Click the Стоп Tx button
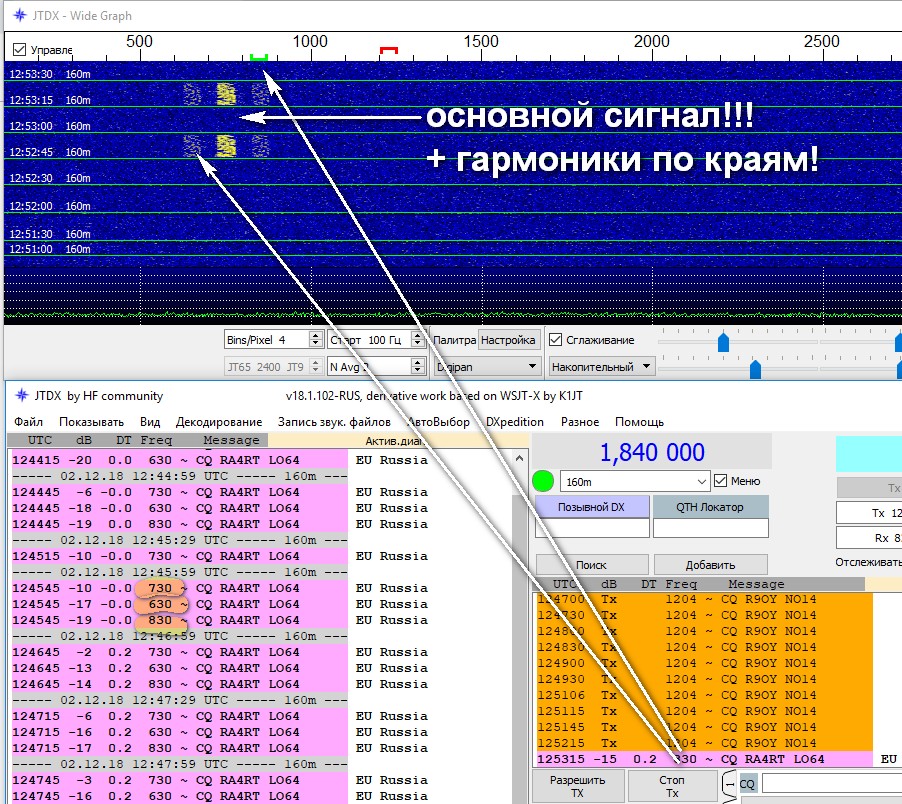The image size is (902, 804). pyautogui.click(x=671, y=786)
